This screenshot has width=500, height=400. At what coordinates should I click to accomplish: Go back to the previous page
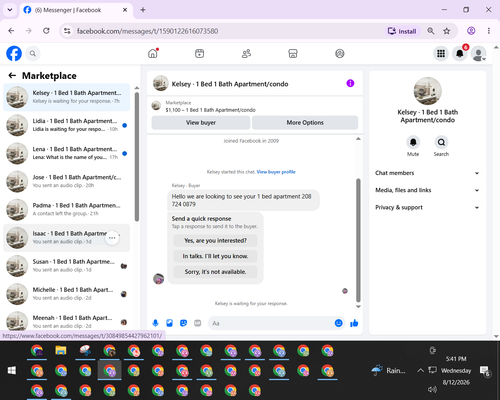[x=11, y=31]
